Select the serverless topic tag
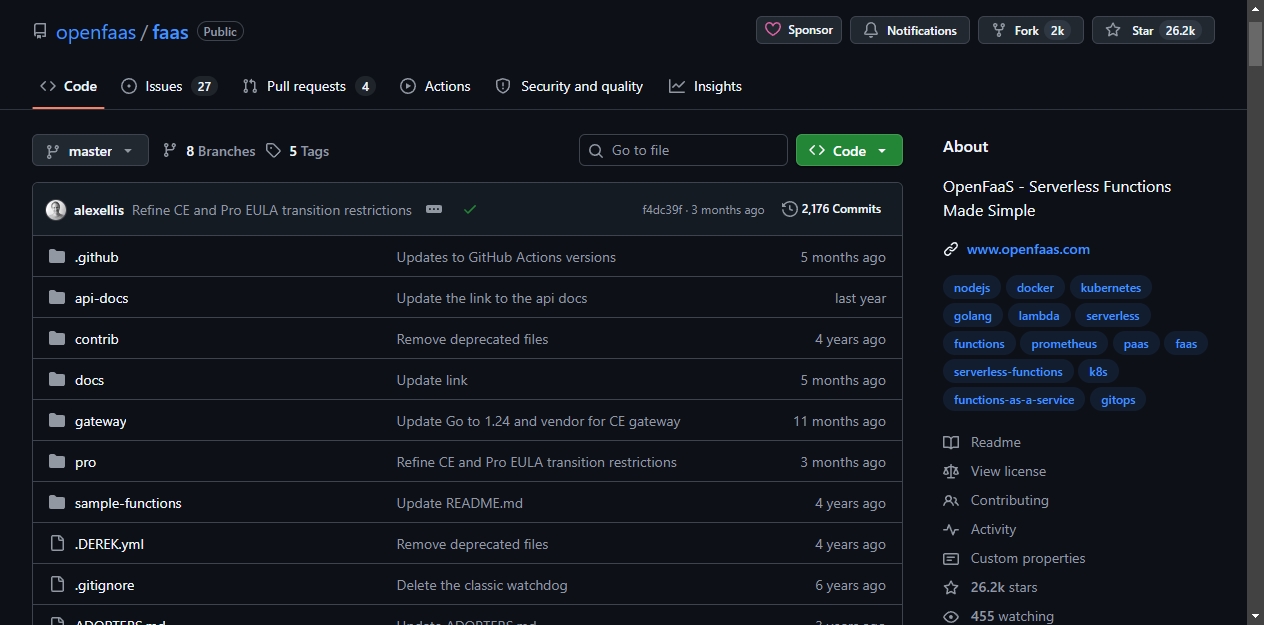Screen dimensions: 1264x625 [x=1113, y=315]
